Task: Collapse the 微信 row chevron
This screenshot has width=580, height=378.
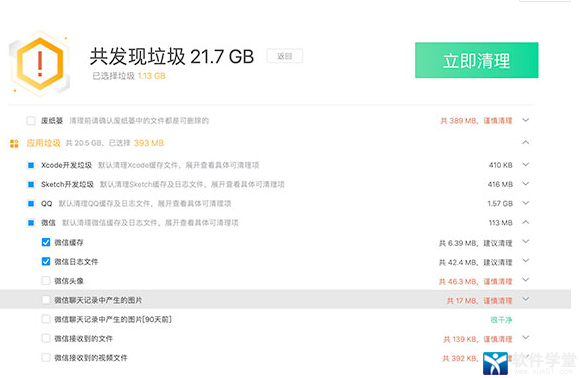Action: pyautogui.click(x=526, y=222)
